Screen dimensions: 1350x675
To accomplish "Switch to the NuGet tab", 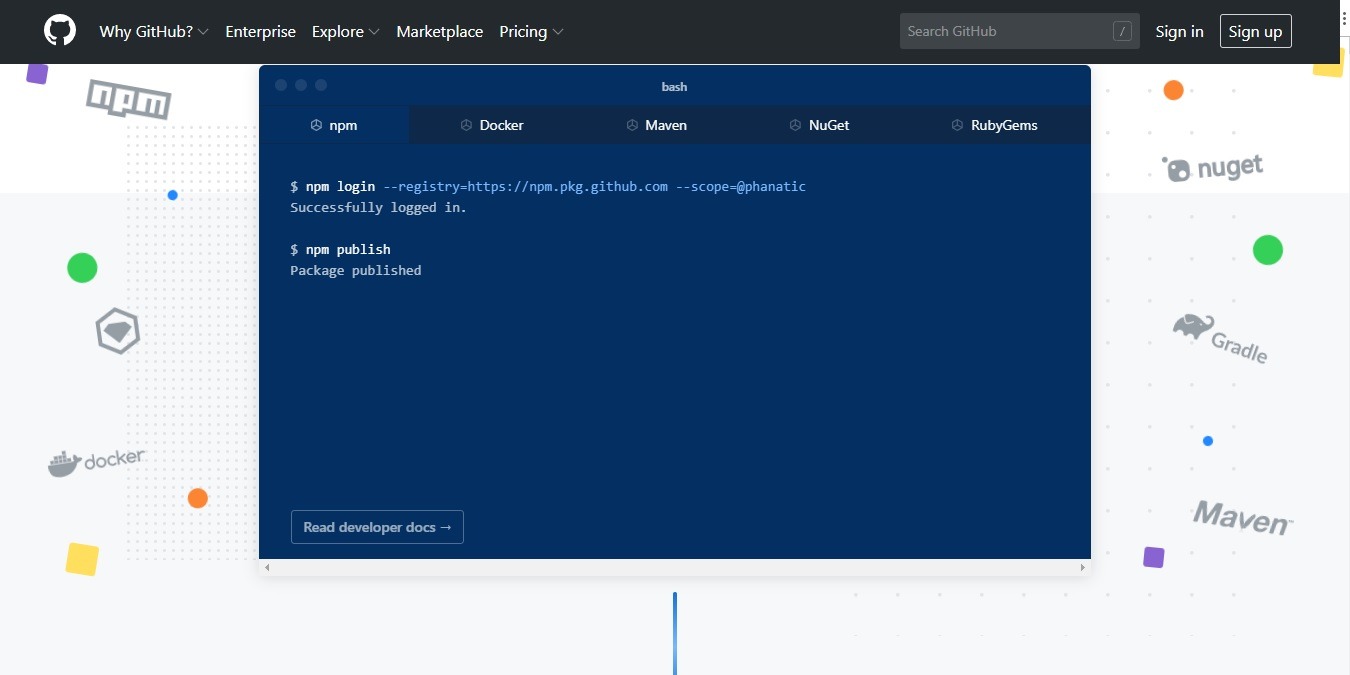I will click(x=819, y=125).
